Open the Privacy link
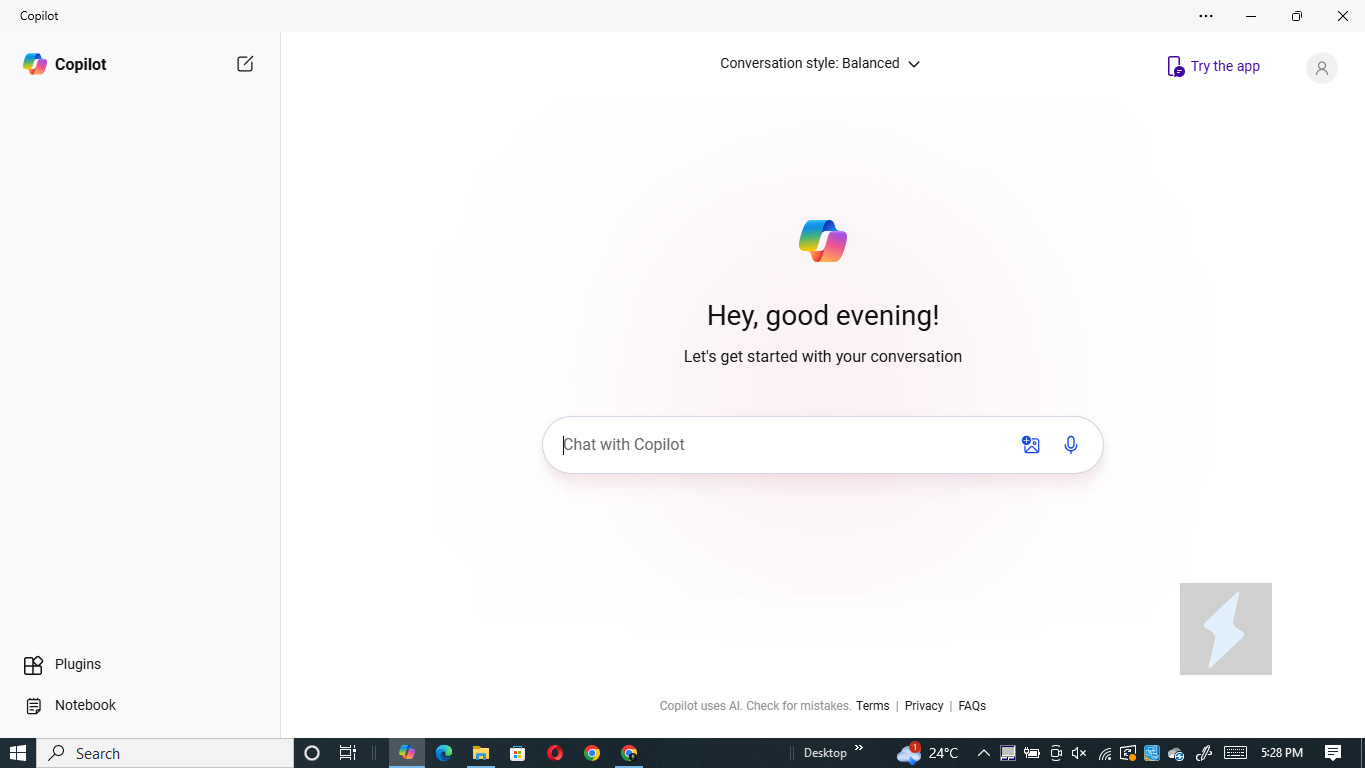This screenshot has height=768, width=1365. pos(924,706)
